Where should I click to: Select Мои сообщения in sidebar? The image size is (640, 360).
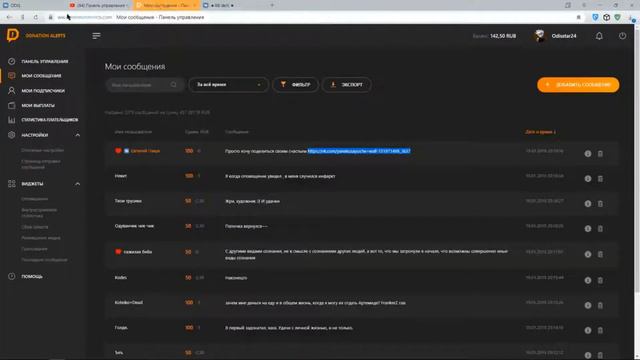(41, 76)
